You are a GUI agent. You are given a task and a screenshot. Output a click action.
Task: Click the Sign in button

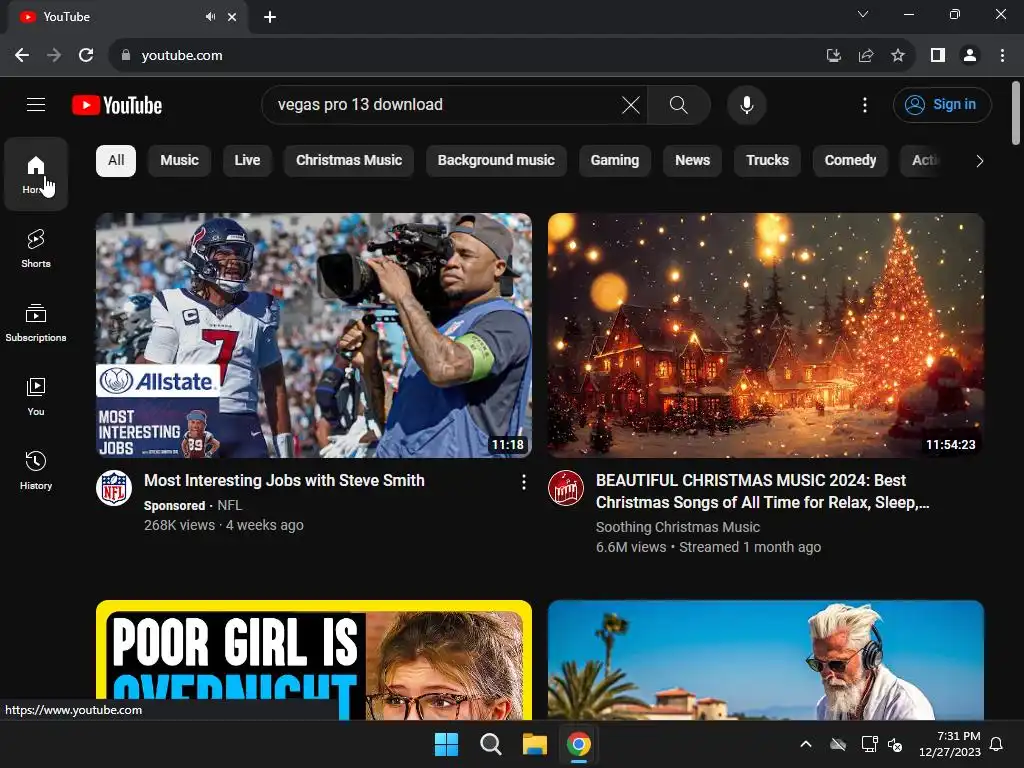[x=942, y=104]
